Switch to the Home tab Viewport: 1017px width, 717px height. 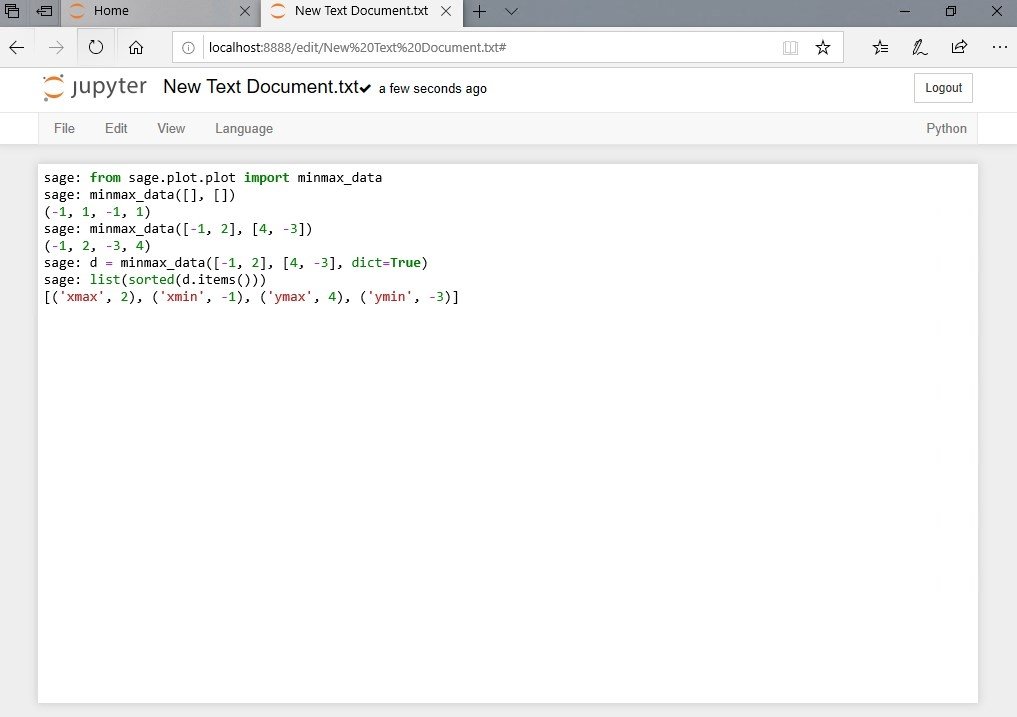(x=160, y=13)
